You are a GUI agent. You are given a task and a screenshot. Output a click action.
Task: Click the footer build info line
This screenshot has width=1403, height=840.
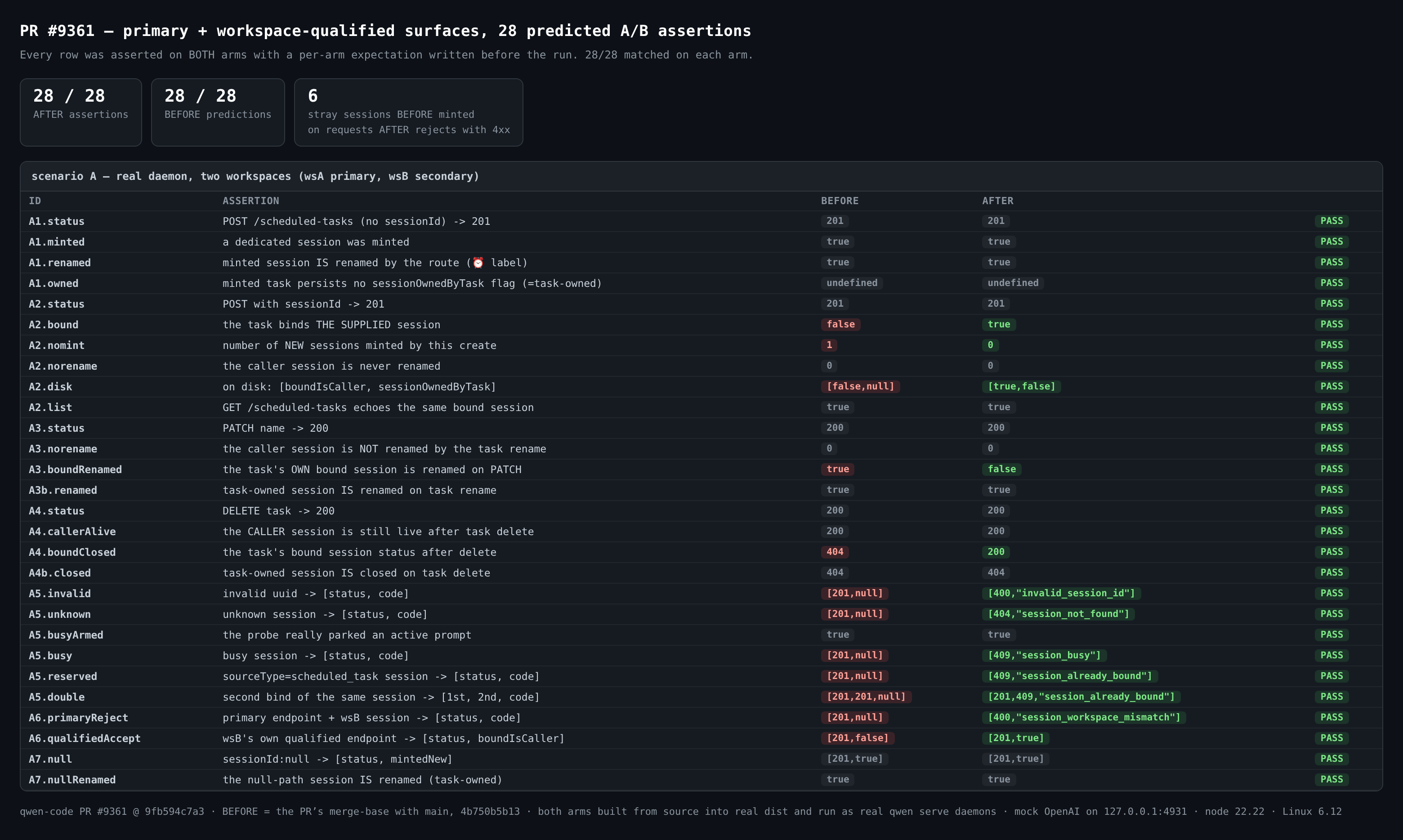(681, 812)
